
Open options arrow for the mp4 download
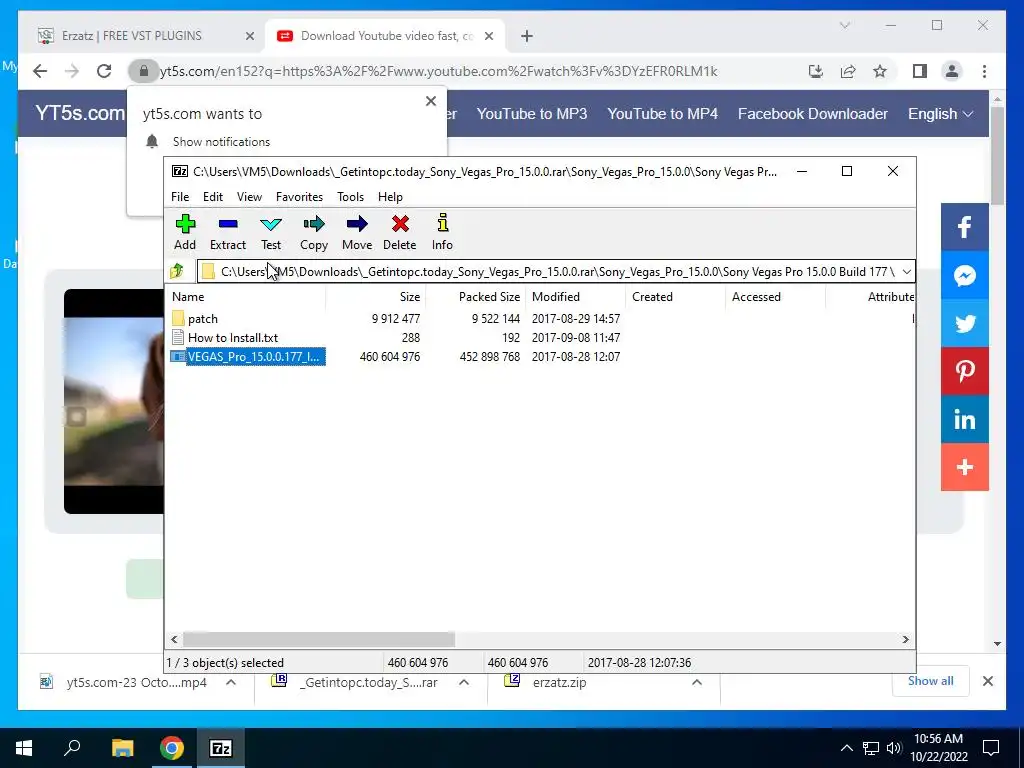click(x=231, y=682)
